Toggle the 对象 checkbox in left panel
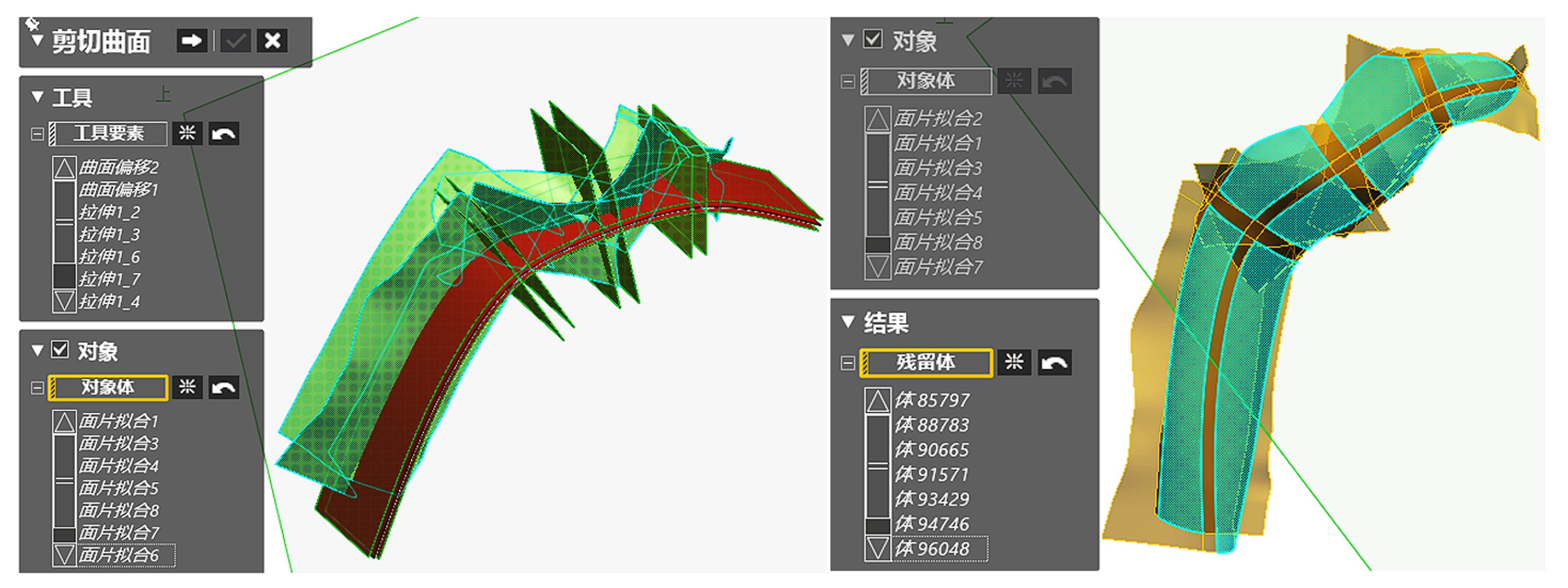Image resolution: width=1568 pixels, height=588 pixels. [60, 350]
